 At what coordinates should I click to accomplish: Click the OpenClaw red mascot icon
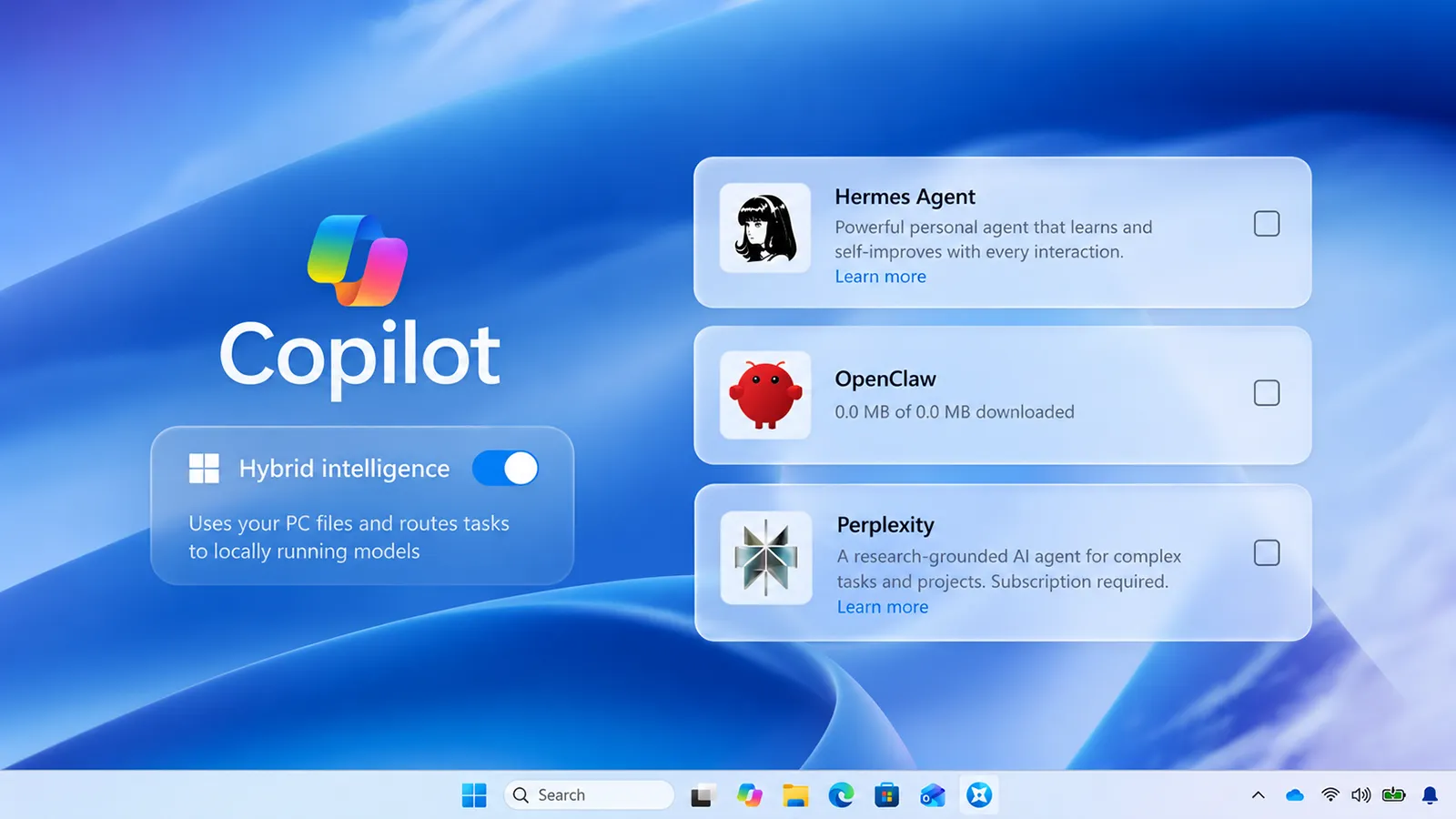click(x=765, y=395)
